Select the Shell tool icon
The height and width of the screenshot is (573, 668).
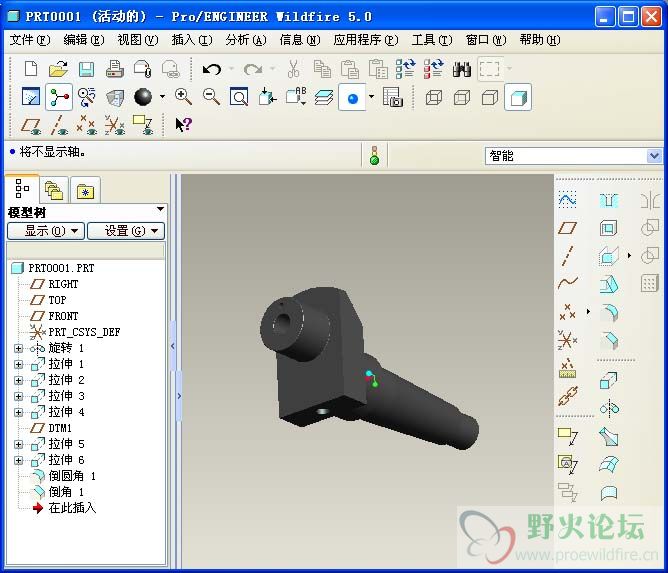tap(608, 228)
